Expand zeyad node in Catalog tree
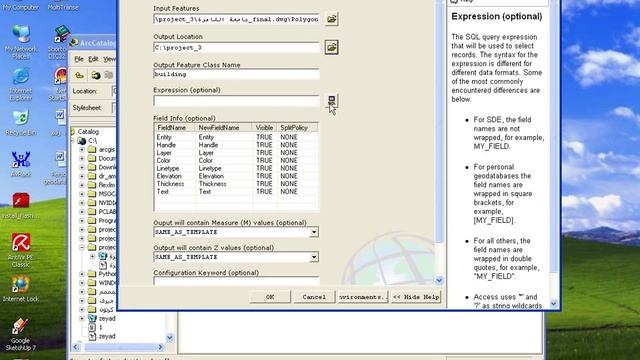The height and width of the screenshot is (360, 640). pos(82,318)
